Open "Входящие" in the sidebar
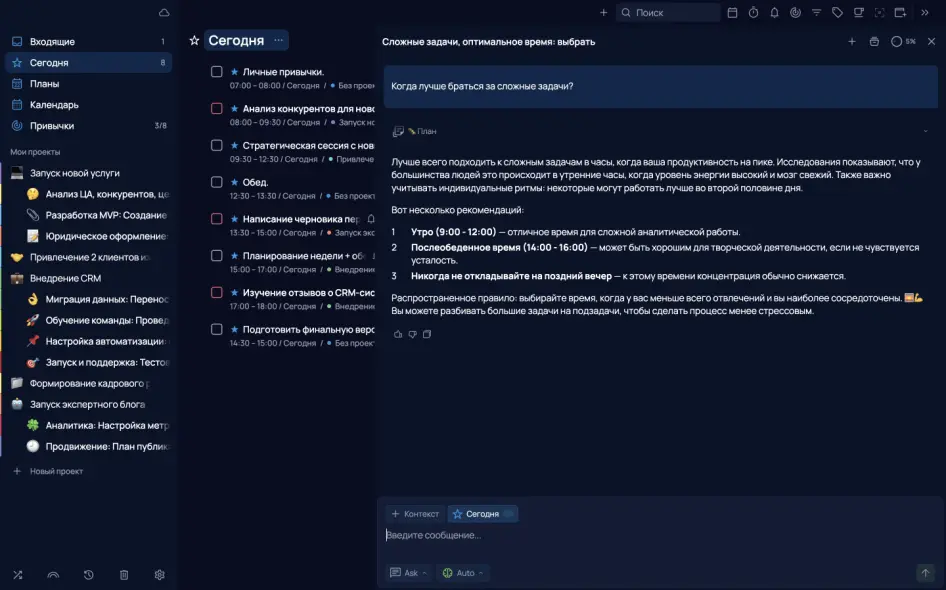Image resolution: width=946 pixels, height=590 pixels. coord(52,42)
